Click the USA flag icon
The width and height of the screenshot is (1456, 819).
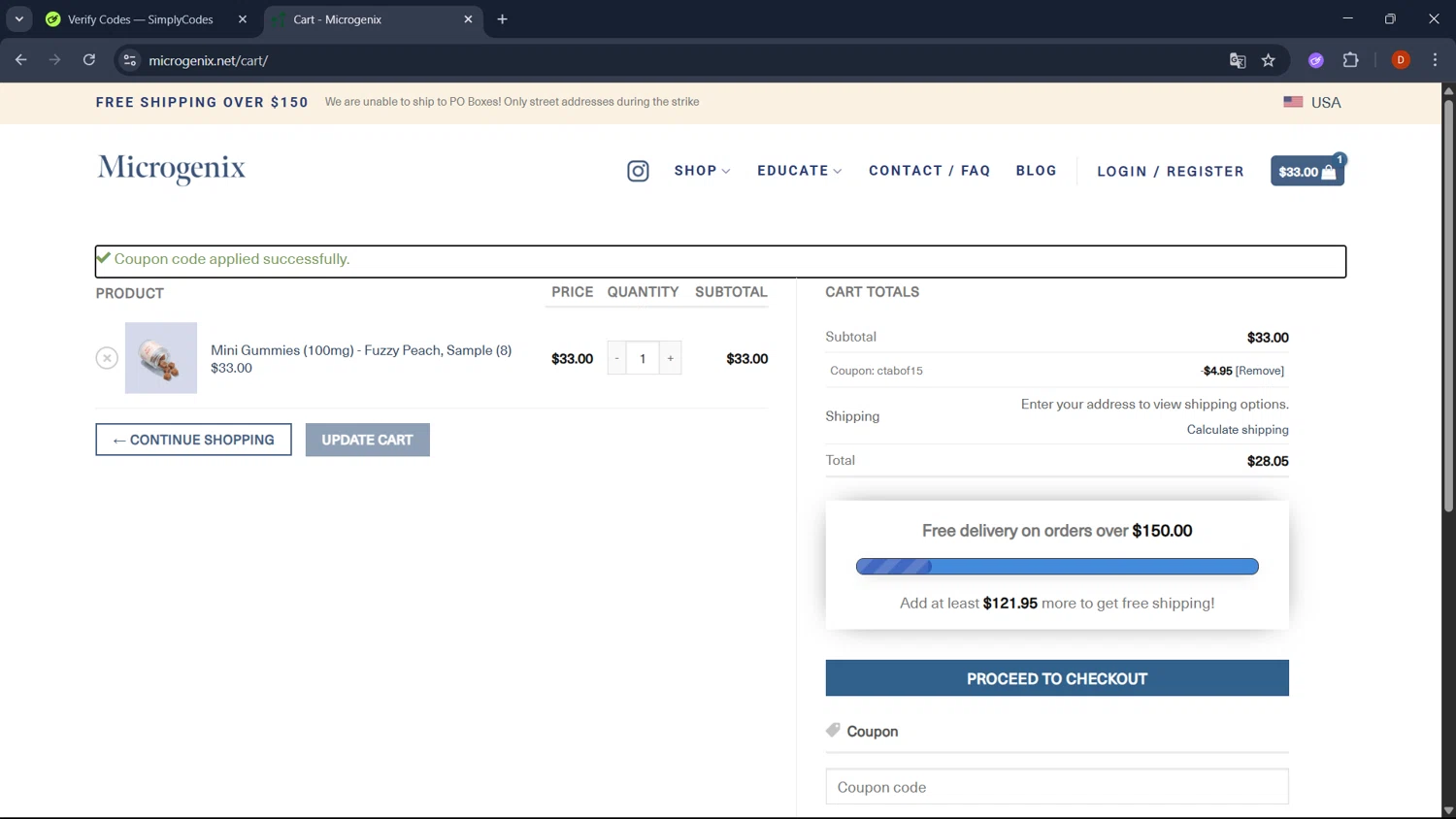pyautogui.click(x=1293, y=102)
